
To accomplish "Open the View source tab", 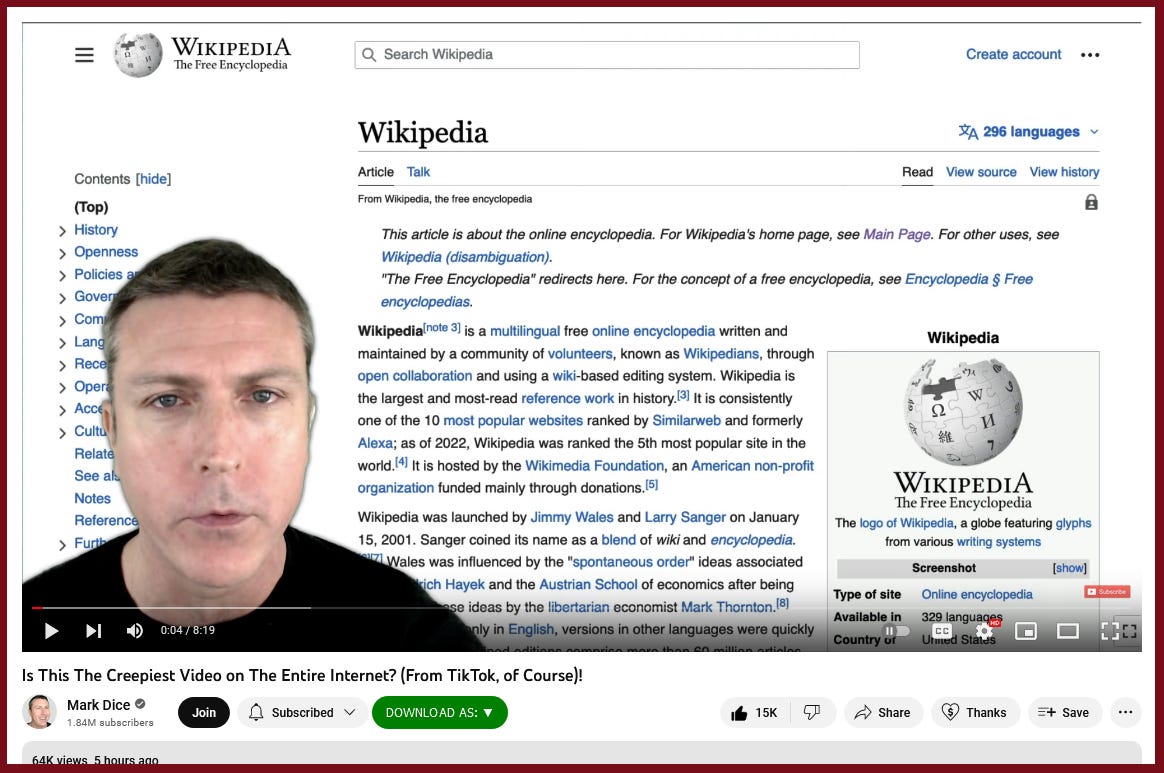I will [x=981, y=172].
